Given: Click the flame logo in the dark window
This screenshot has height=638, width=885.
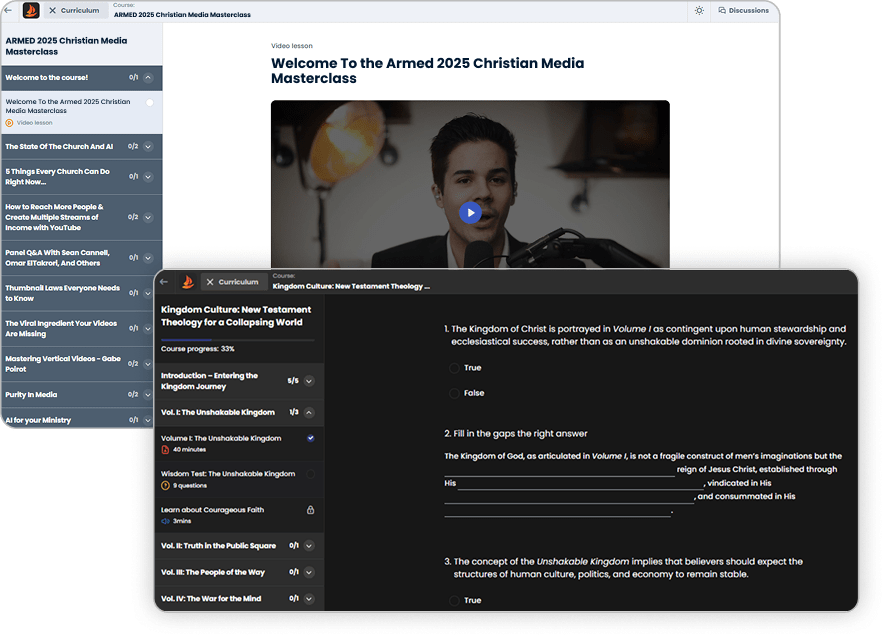Looking at the screenshot, I should coord(186,282).
